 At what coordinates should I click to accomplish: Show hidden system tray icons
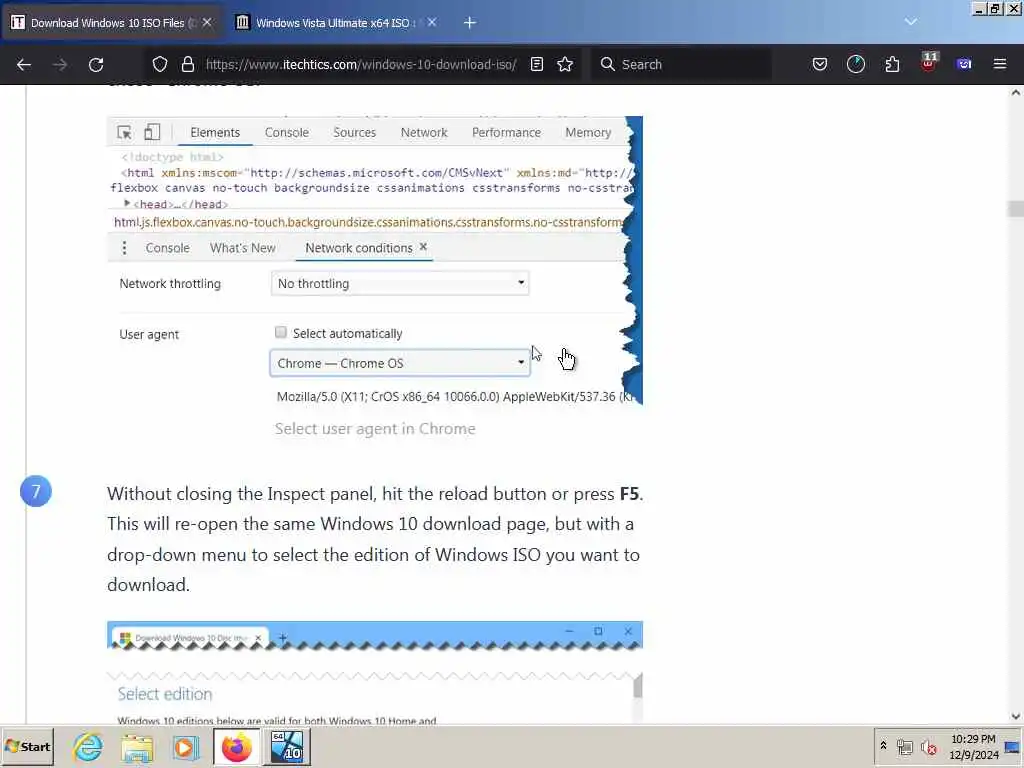coord(883,745)
